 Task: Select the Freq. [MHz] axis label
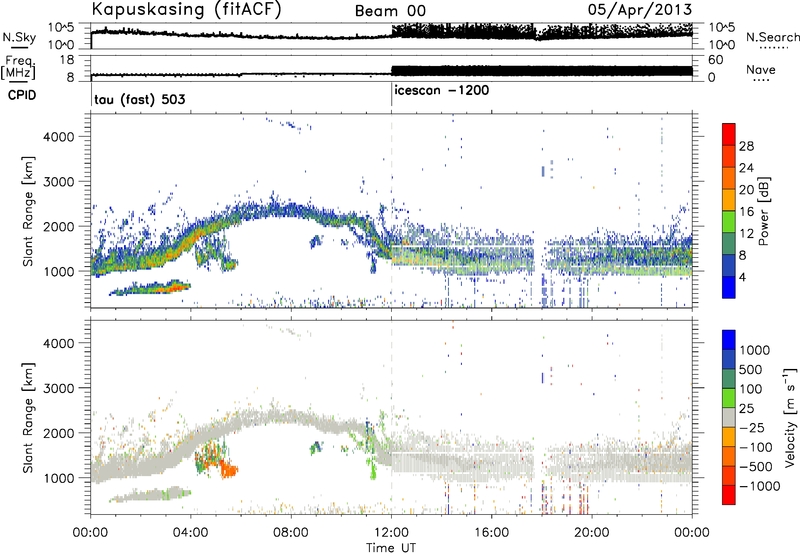[18, 67]
